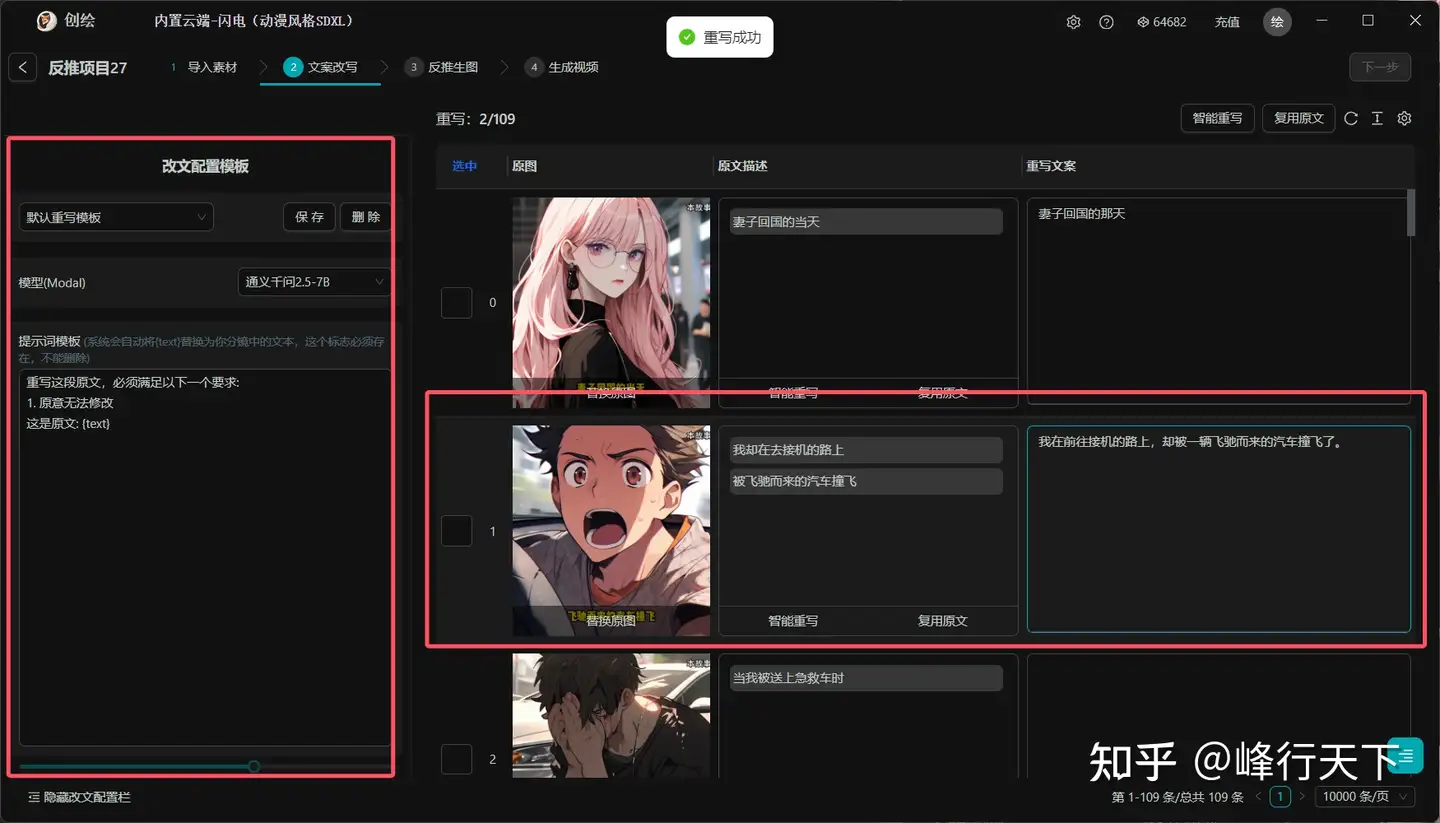Click the empty rewrite box for row 2
The image size is (1440, 823).
[x=1219, y=716]
